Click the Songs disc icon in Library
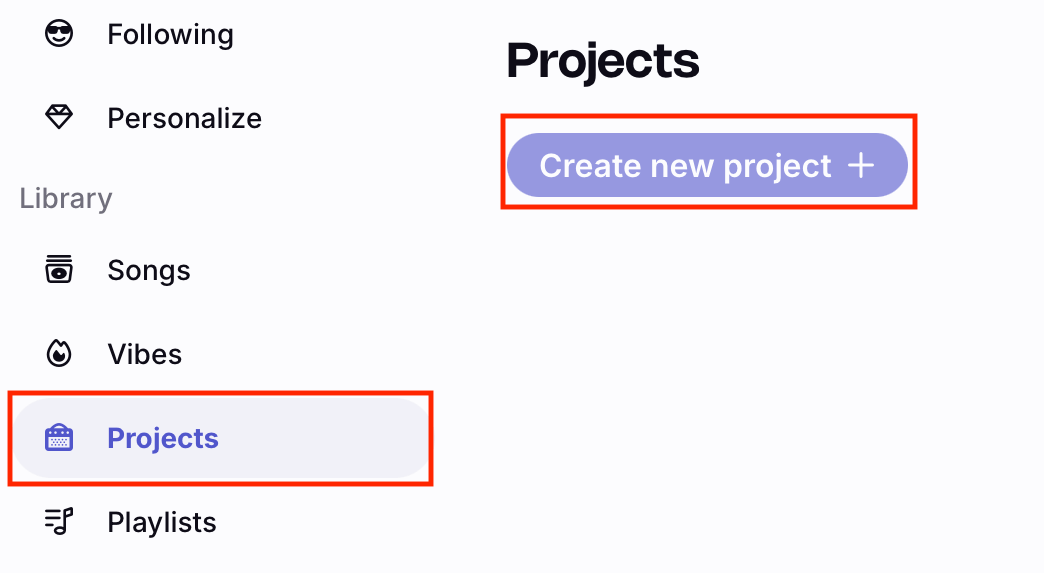This screenshot has height=573, width=1044. click(x=60, y=270)
